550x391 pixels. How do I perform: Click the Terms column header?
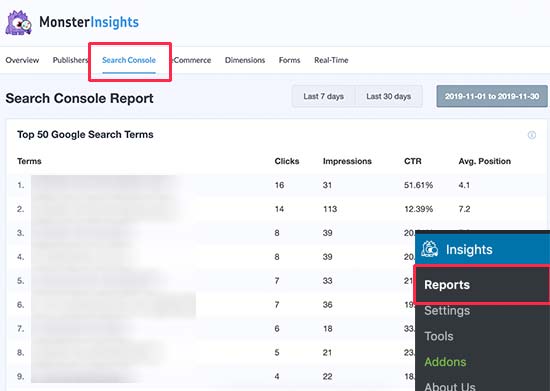coord(29,161)
